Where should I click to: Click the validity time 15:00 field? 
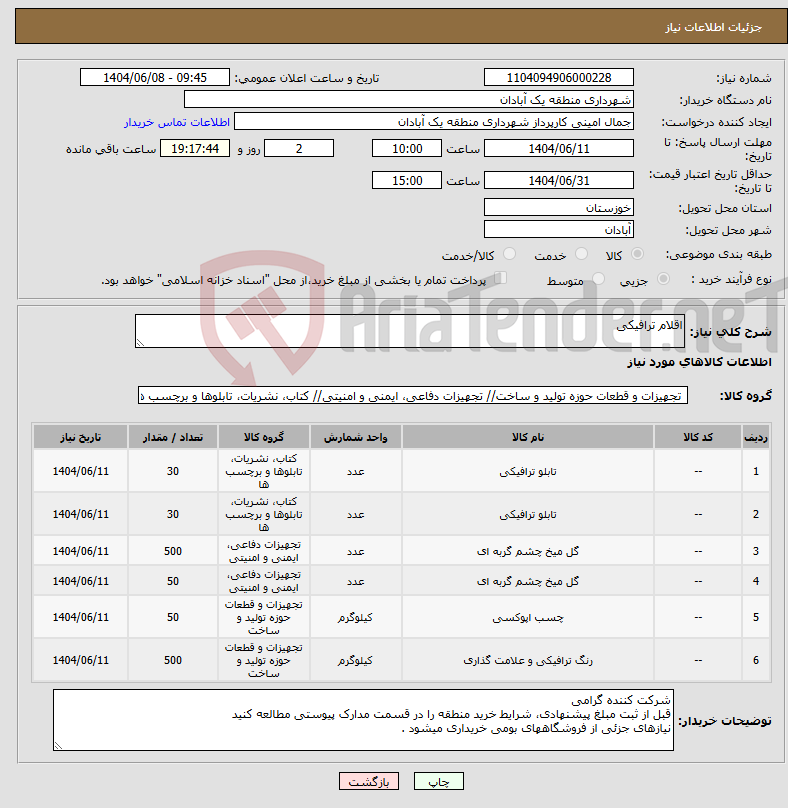pos(407,180)
